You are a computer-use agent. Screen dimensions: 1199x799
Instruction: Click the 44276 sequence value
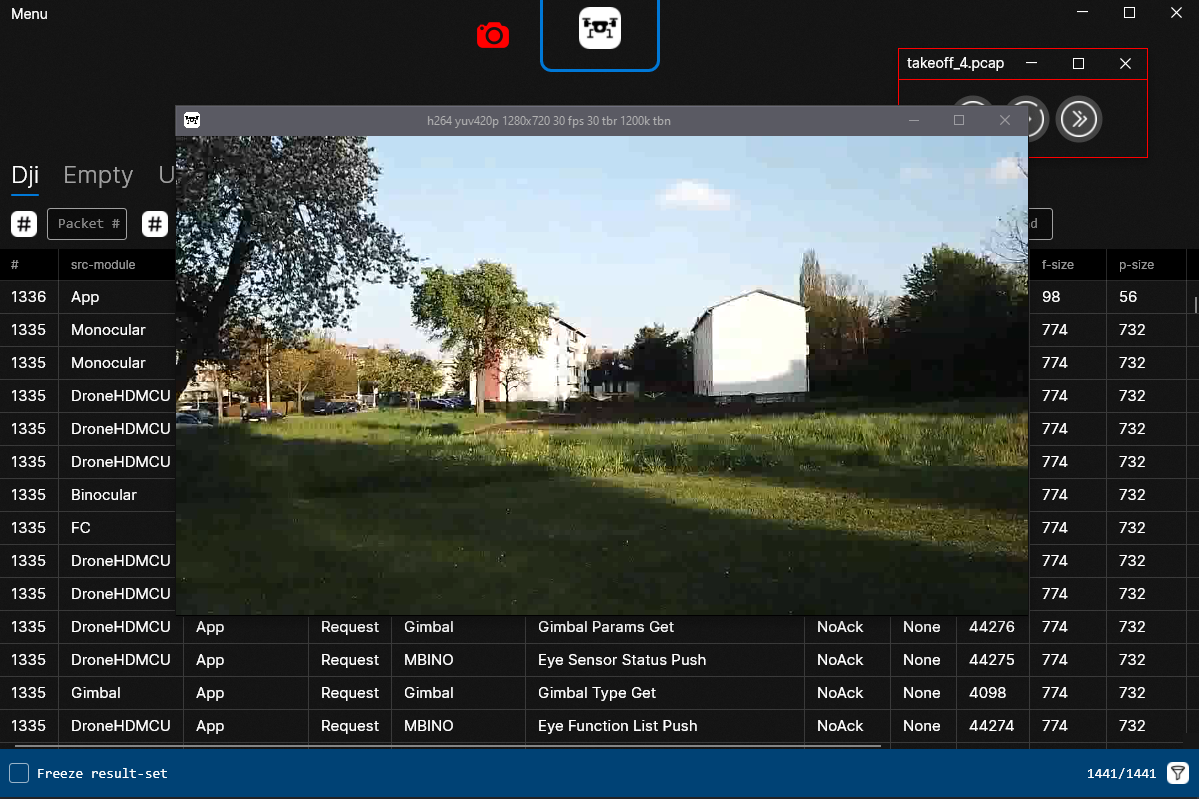tap(992, 627)
